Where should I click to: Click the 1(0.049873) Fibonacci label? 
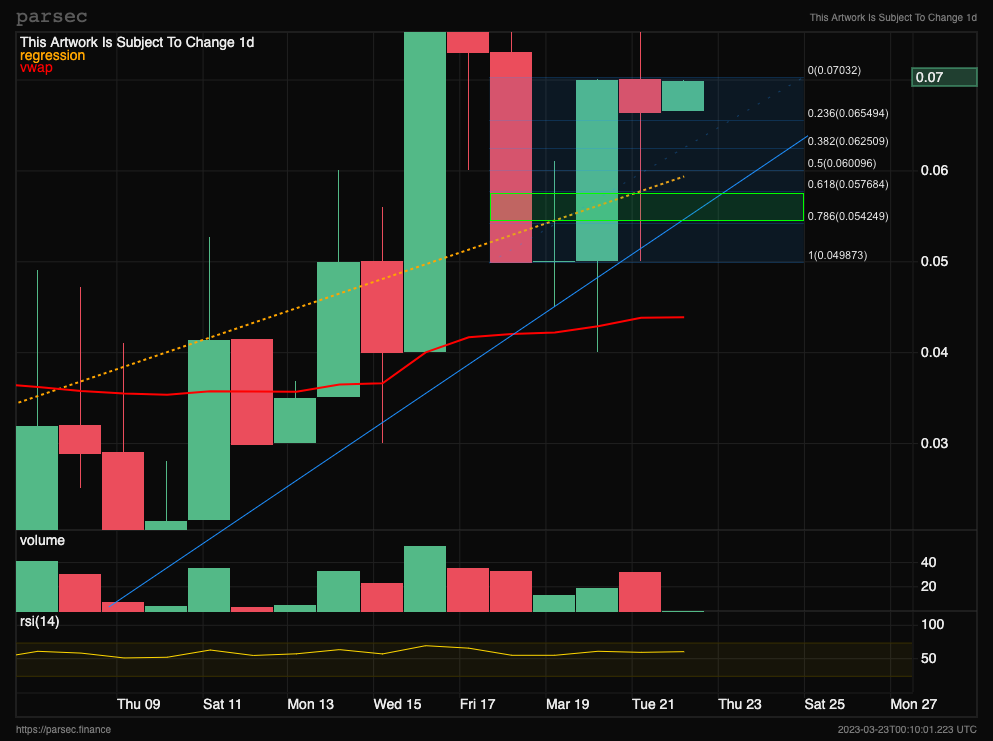(x=837, y=255)
